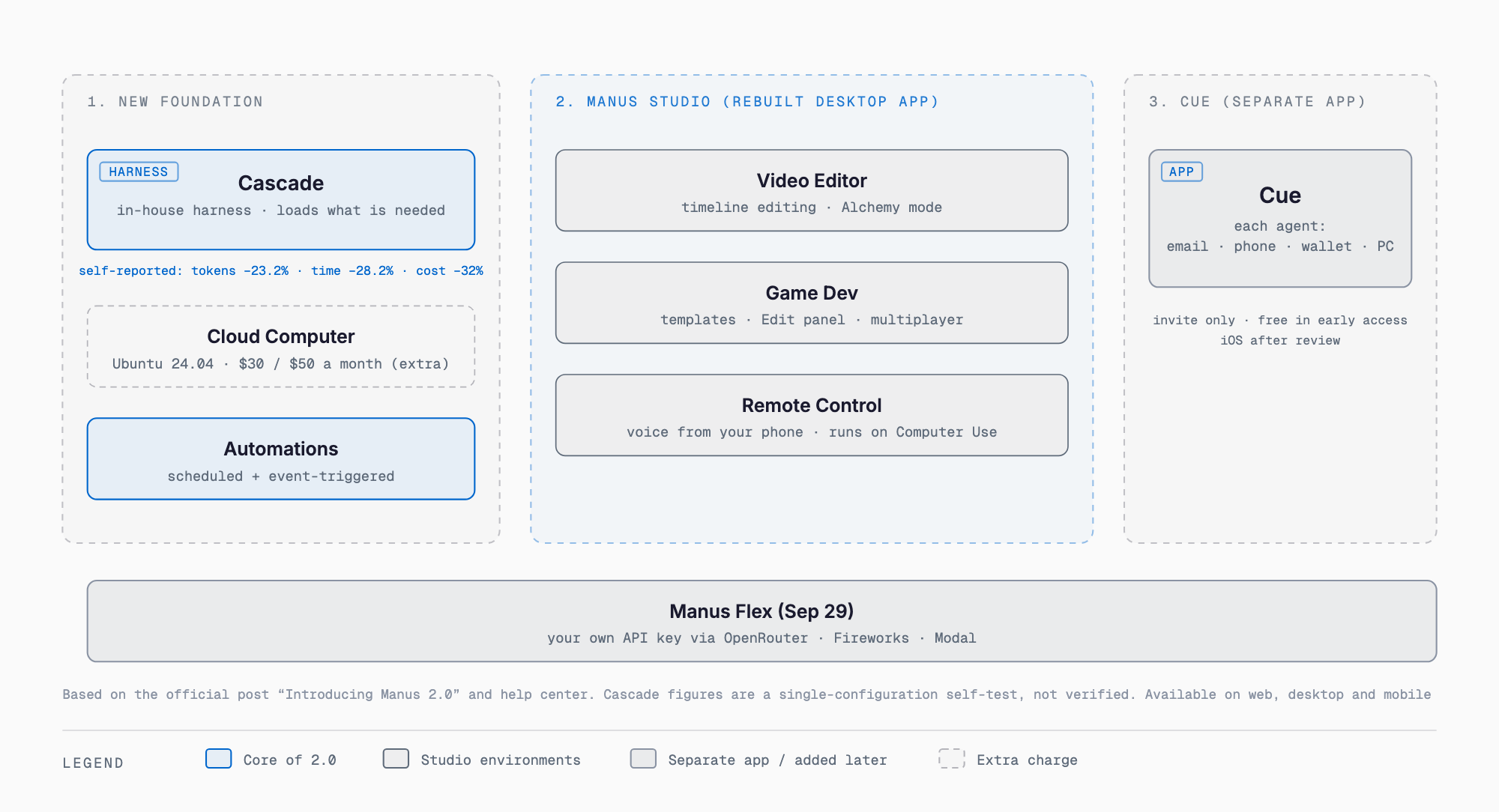Click the '2. MANUS STUDIO (REBUILT DESKTOP APP)' heading
This screenshot has width=1499, height=812.
pos(747,102)
